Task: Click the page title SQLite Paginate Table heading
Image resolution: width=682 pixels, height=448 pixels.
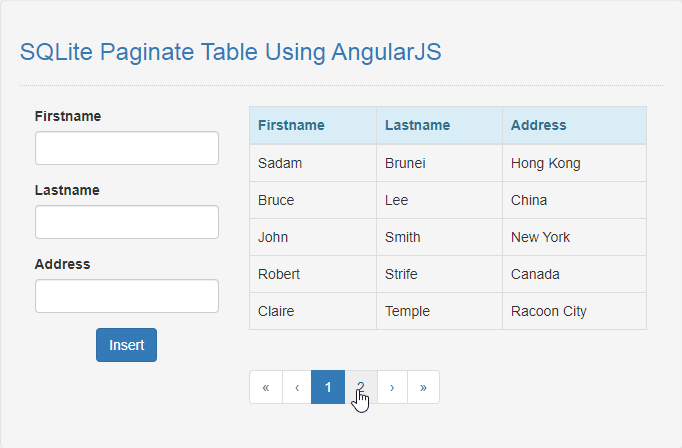Action: coord(231,52)
